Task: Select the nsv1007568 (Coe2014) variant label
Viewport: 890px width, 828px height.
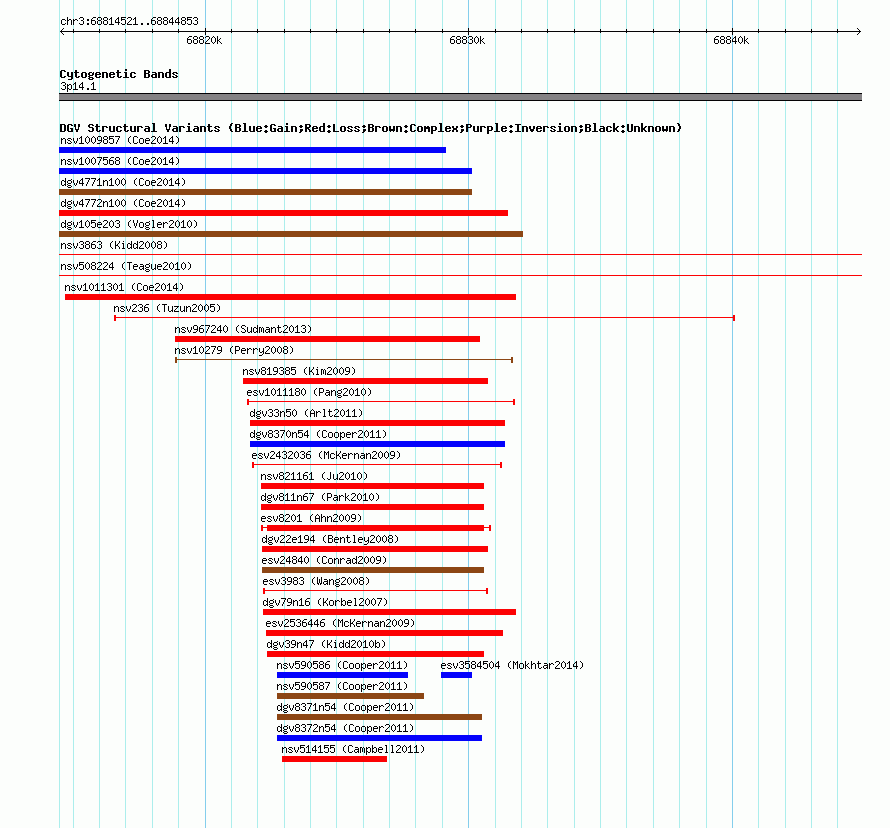Action: [x=120, y=161]
